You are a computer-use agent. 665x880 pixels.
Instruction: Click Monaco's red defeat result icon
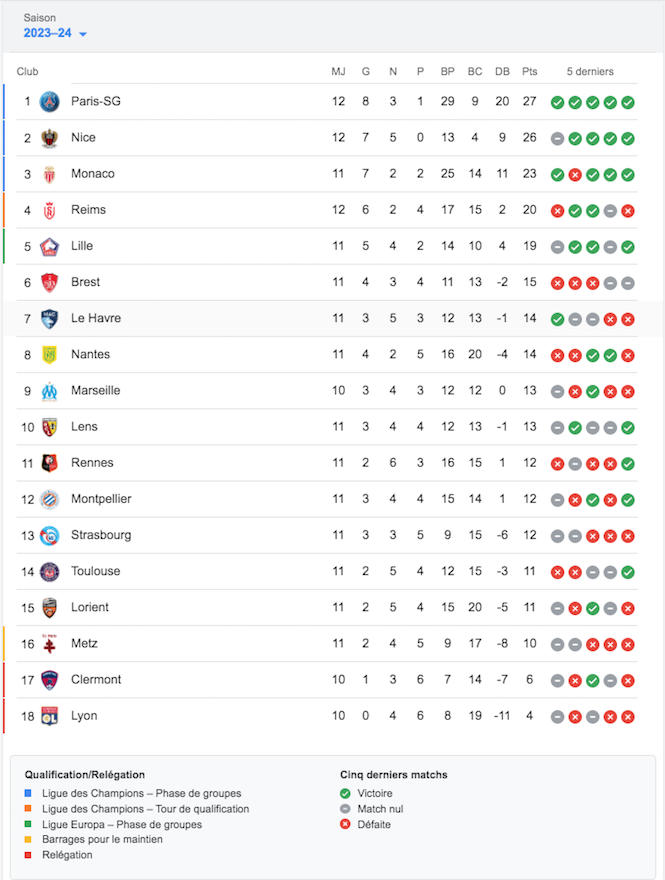[575, 175]
